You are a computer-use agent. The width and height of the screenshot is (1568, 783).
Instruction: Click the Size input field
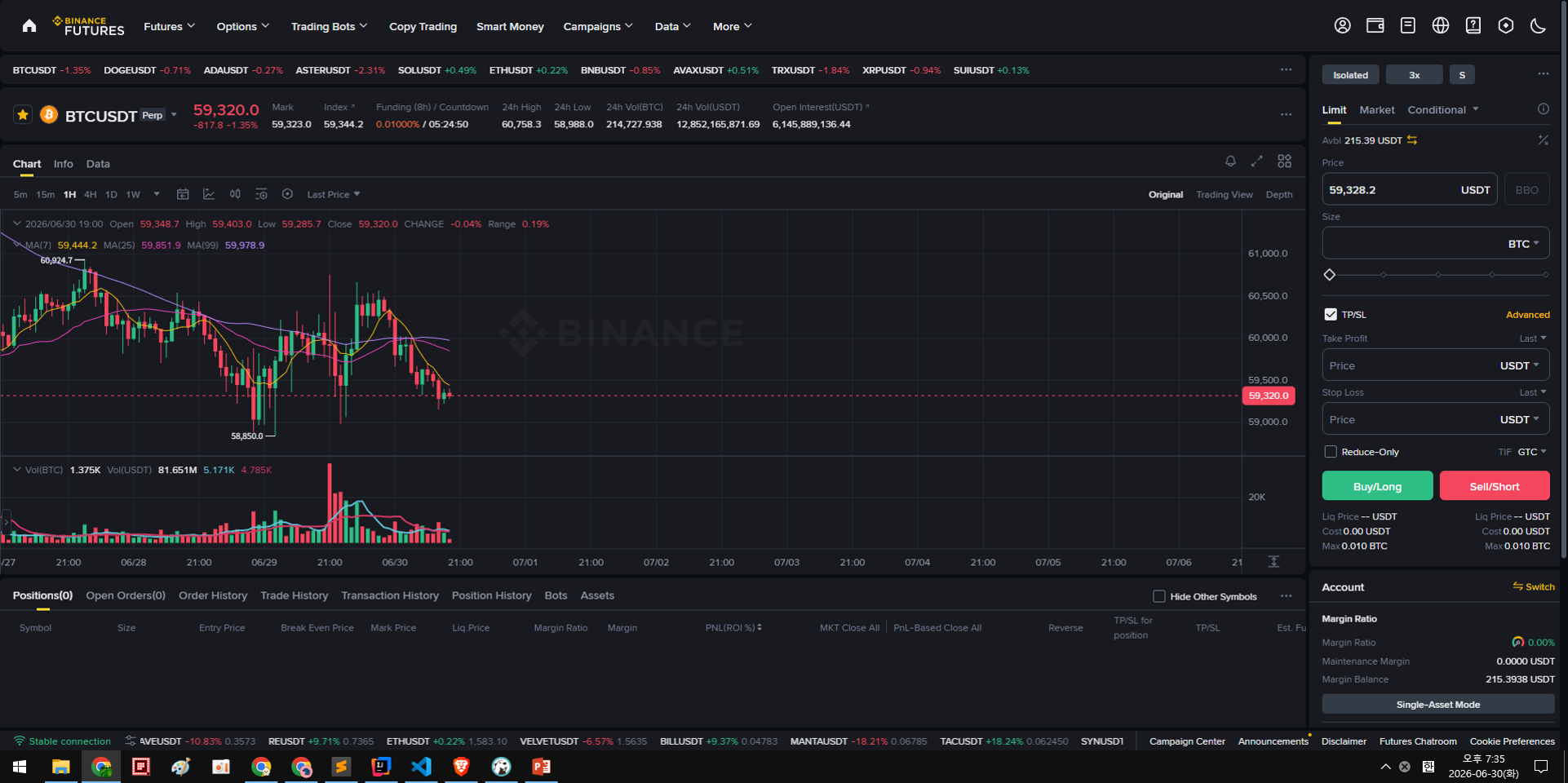point(1436,243)
